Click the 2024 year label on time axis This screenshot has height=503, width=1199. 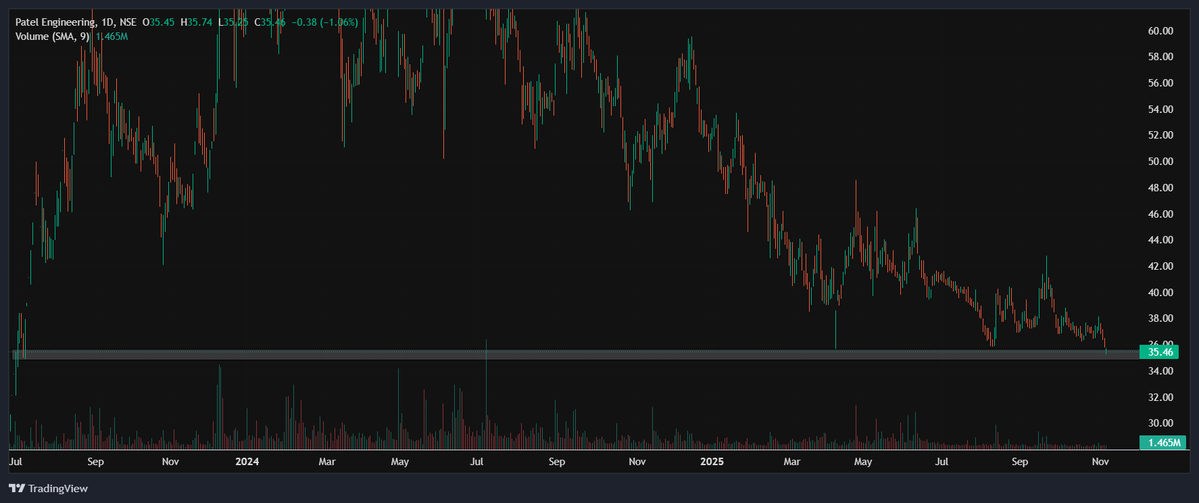[248, 462]
